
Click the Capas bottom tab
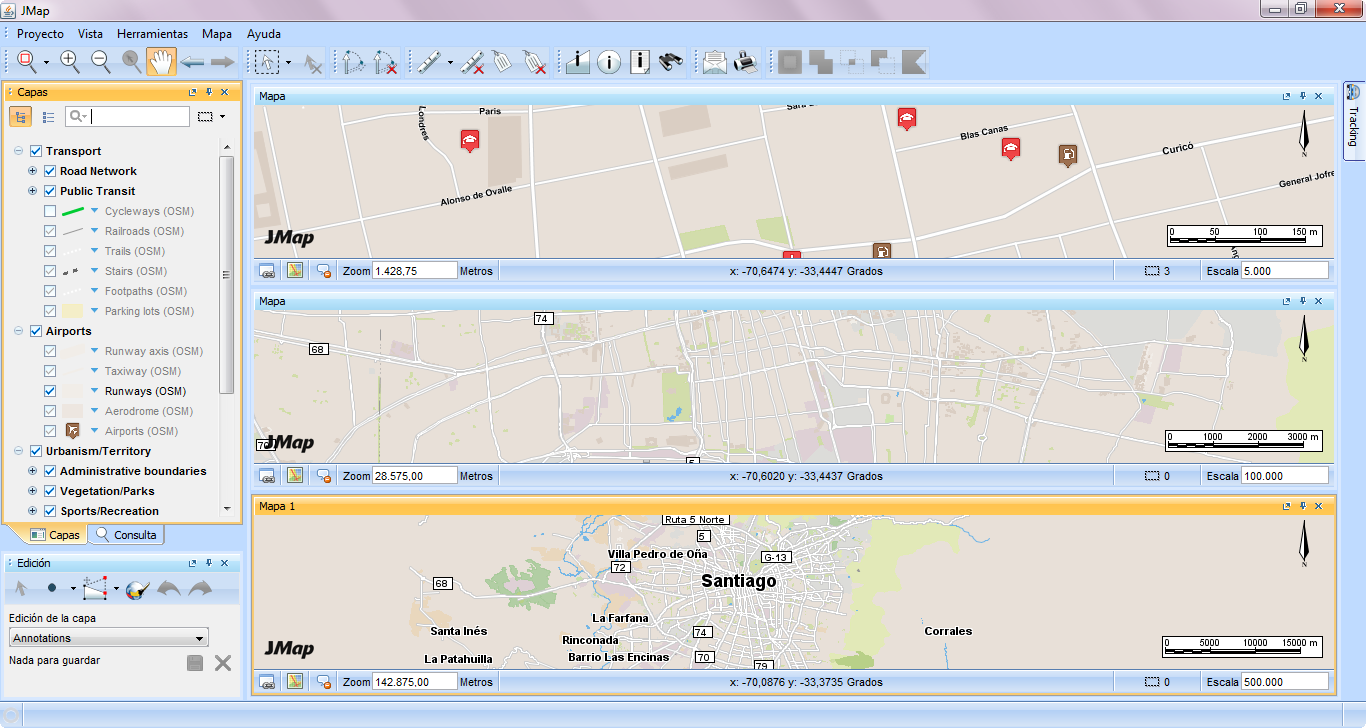pyautogui.click(x=56, y=535)
